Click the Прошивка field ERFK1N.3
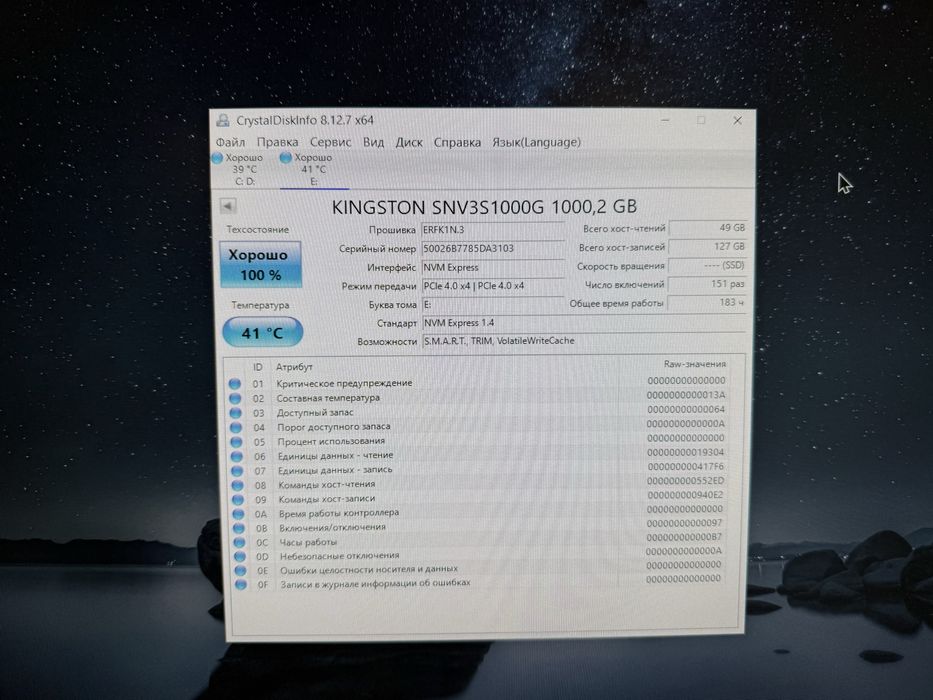Image resolution: width=933 pixels, height=700 pixels. (493, 230)
